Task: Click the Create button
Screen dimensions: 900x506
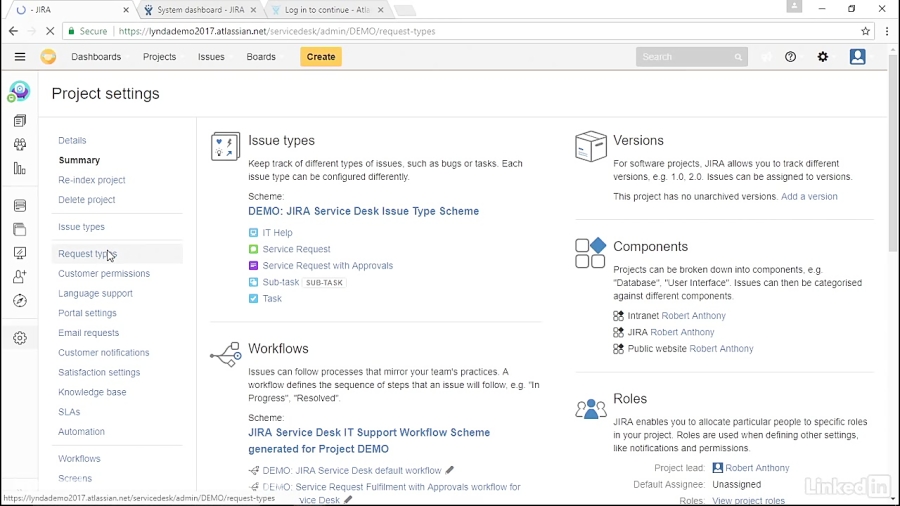Action: coord(321,57)
